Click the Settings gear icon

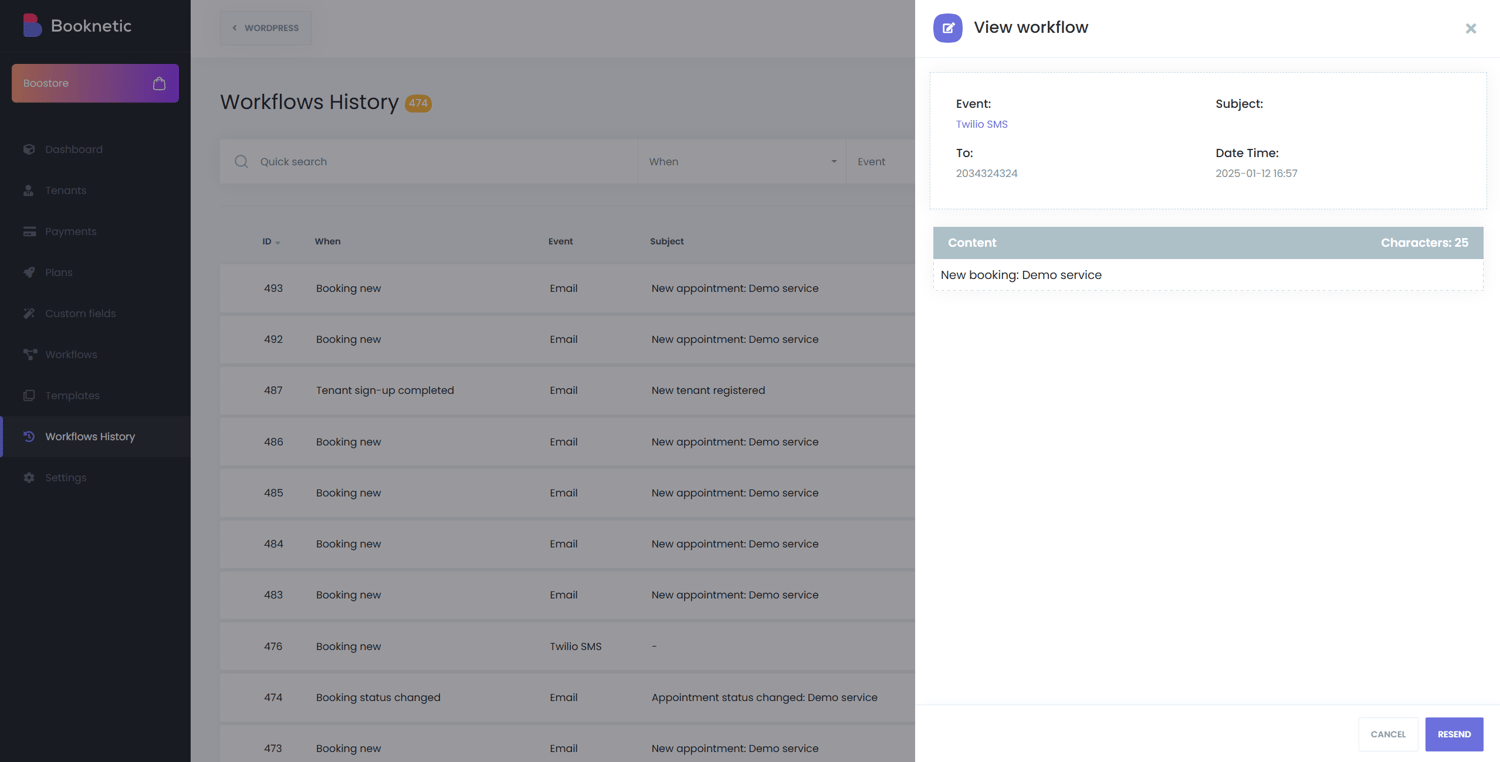point(29,477)
